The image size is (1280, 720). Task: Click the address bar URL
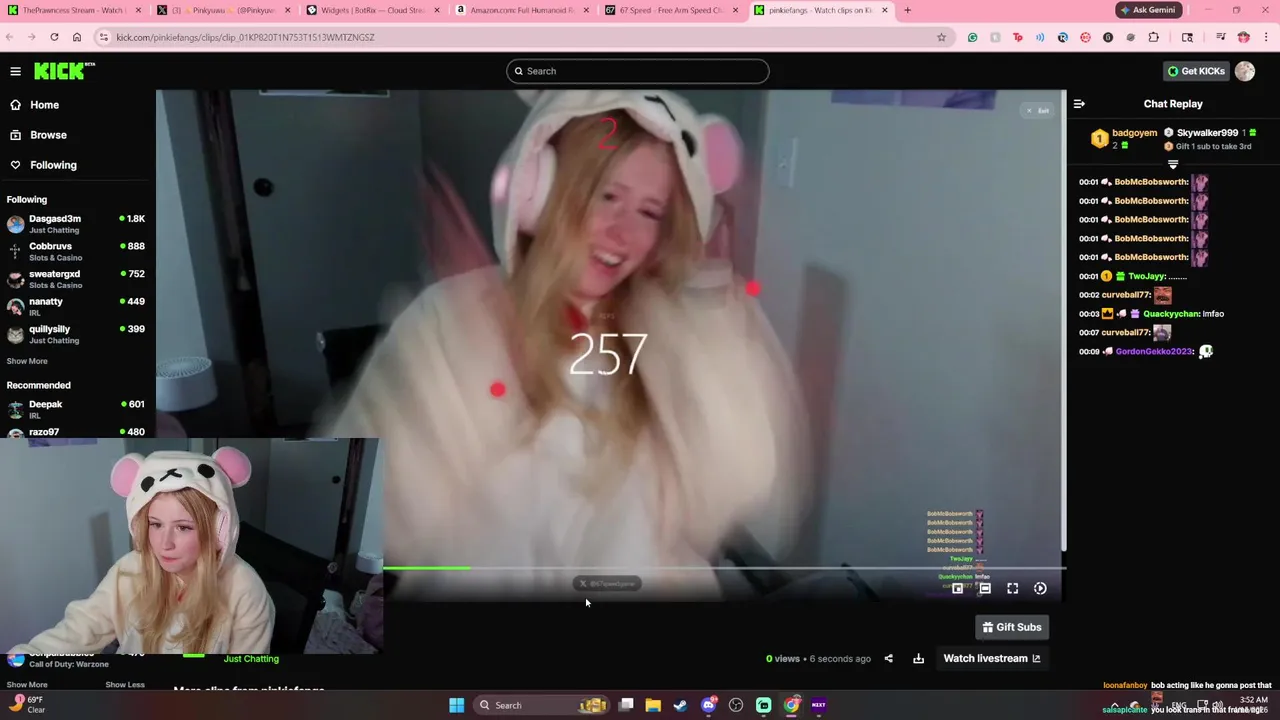tap(245, 37)
